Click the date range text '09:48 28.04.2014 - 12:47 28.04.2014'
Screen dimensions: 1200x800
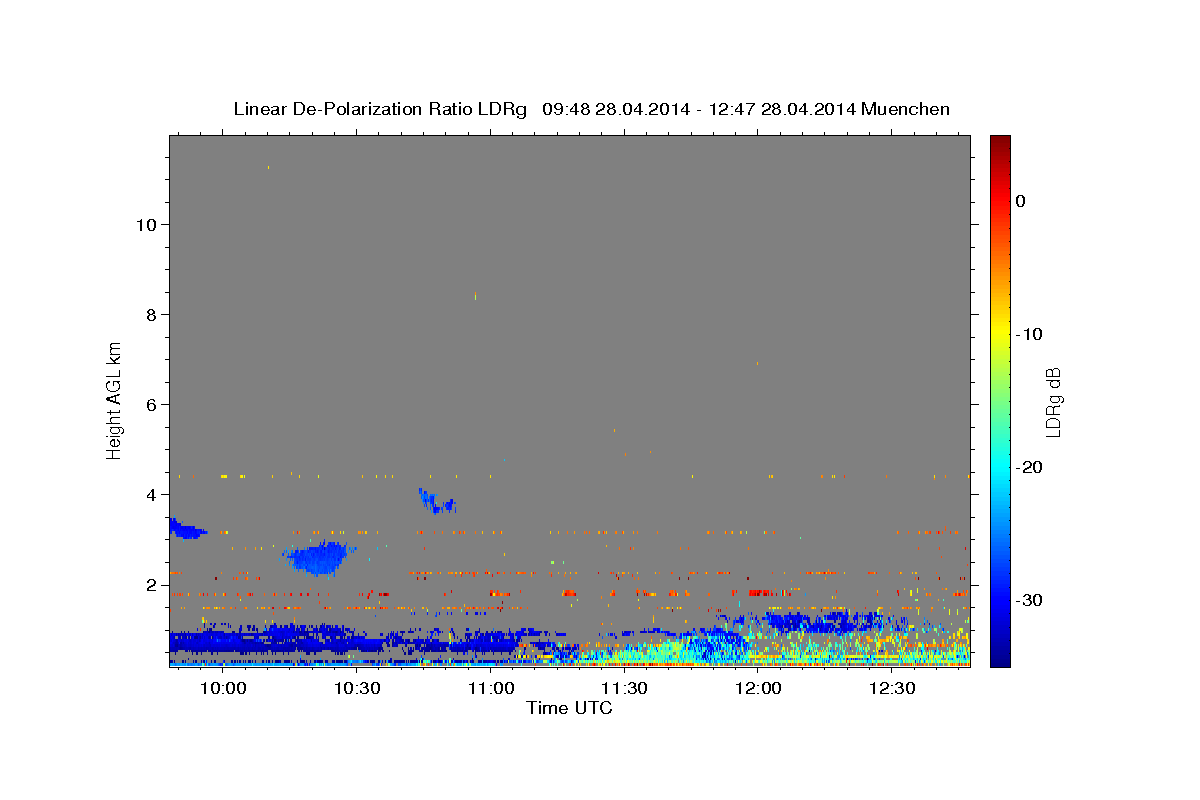(699, 109)
